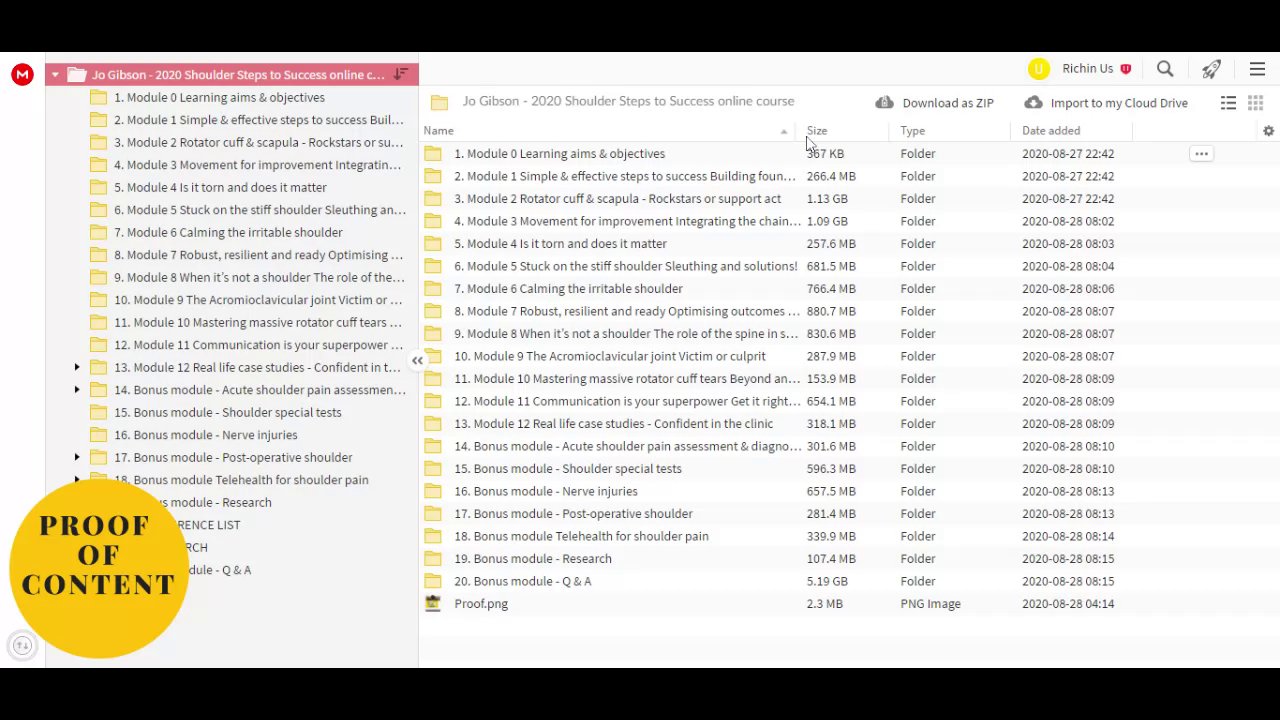Viewport: 1280px width, 720px height.
Task: Collapse the left panel with double-chevron
Action: click(x=417, y=361)
